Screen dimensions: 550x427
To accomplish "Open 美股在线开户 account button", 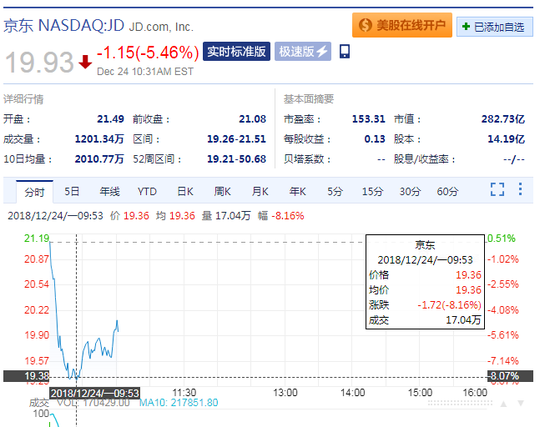I will click(402, 25).
